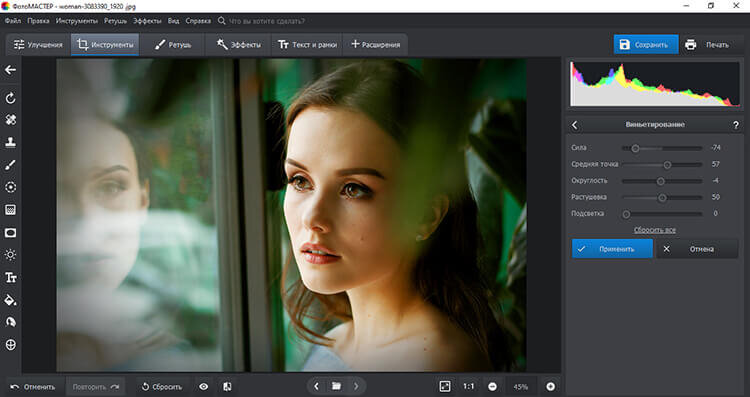This screenshot has width=750, height=397.
Task: Click the Отменить undo button
Action: click(33, 386)
